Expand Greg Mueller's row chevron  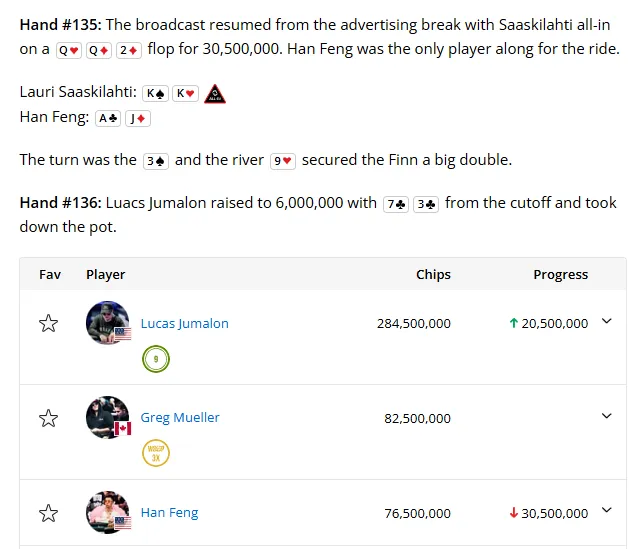tap(606, 416)
